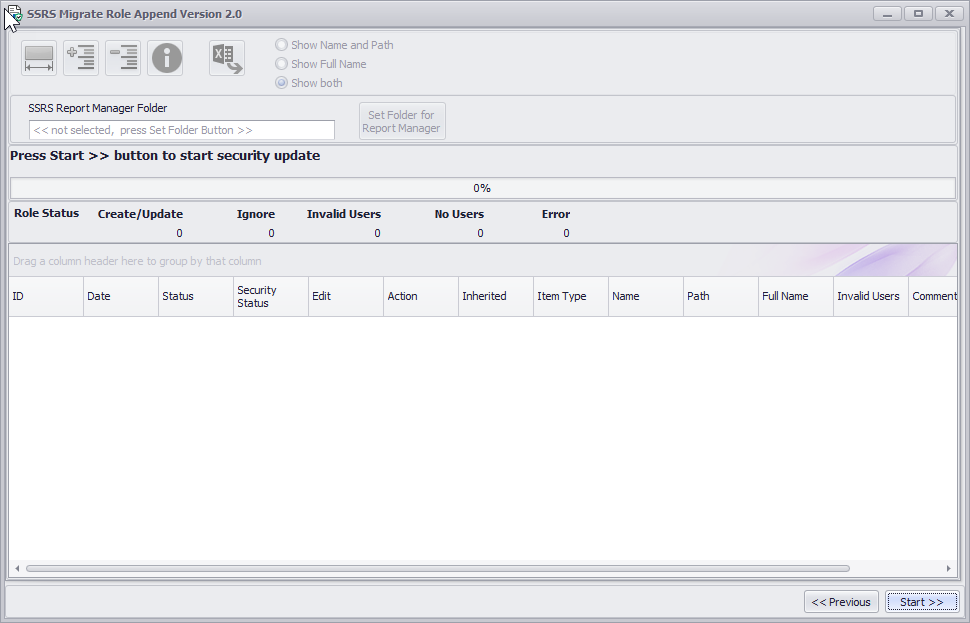Click the Start >> button
The width and height of the screenshot is (970, 623).
[922, 602]
